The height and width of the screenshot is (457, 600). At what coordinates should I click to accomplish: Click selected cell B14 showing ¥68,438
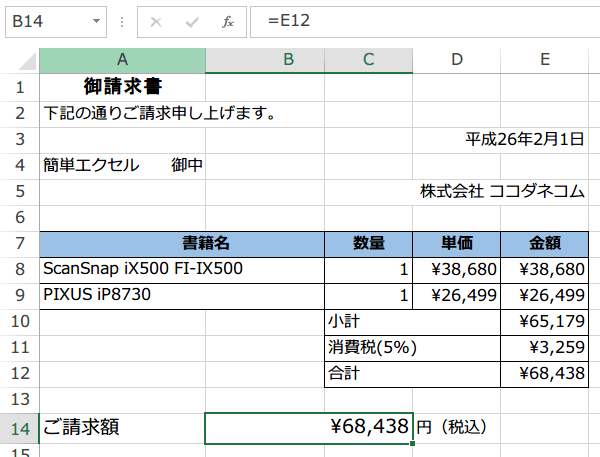coord(309,428)
